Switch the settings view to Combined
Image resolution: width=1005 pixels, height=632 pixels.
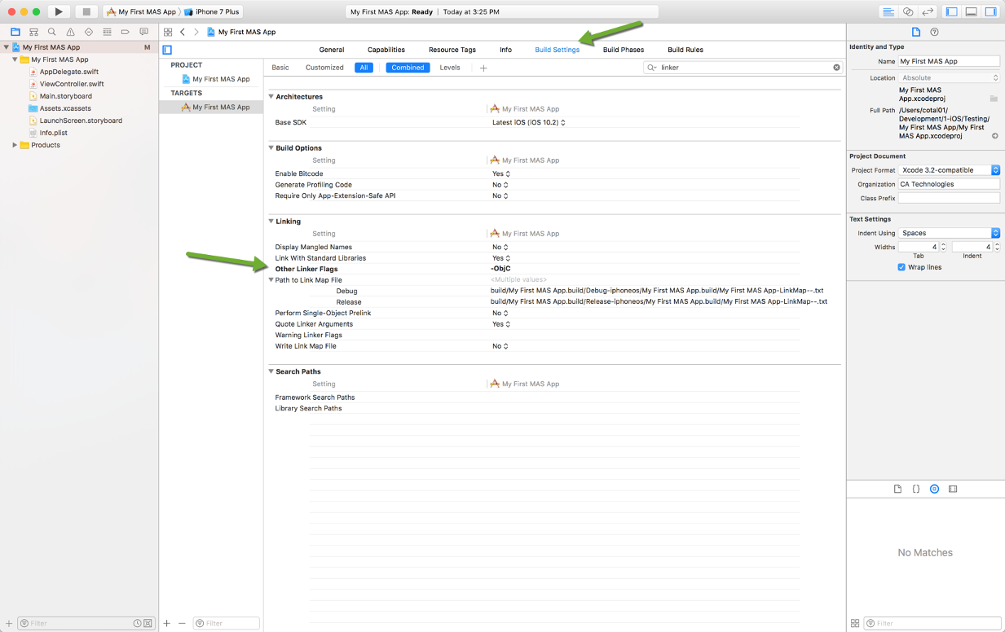pos(408,67)
